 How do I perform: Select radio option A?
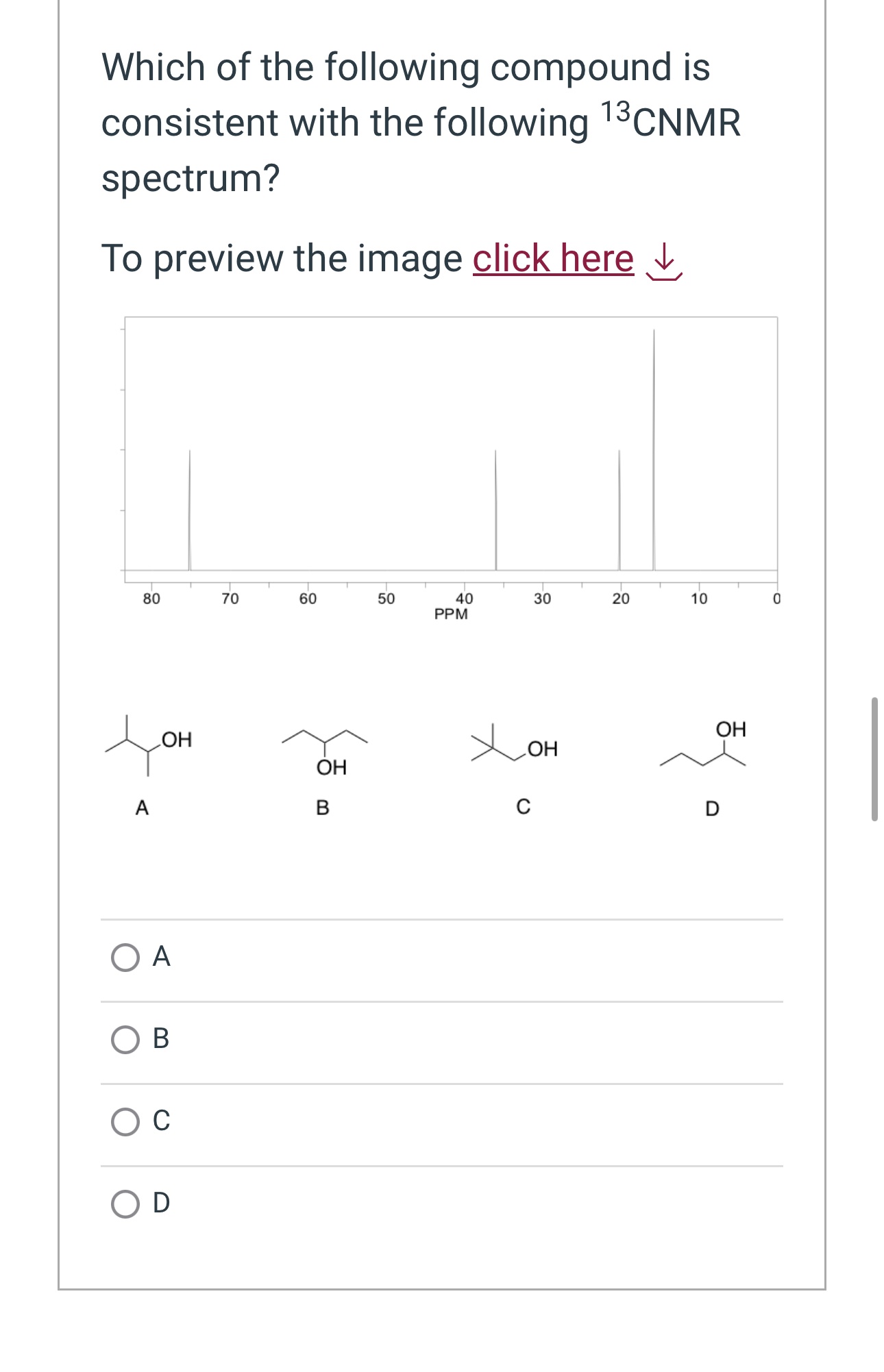[125, 957]
